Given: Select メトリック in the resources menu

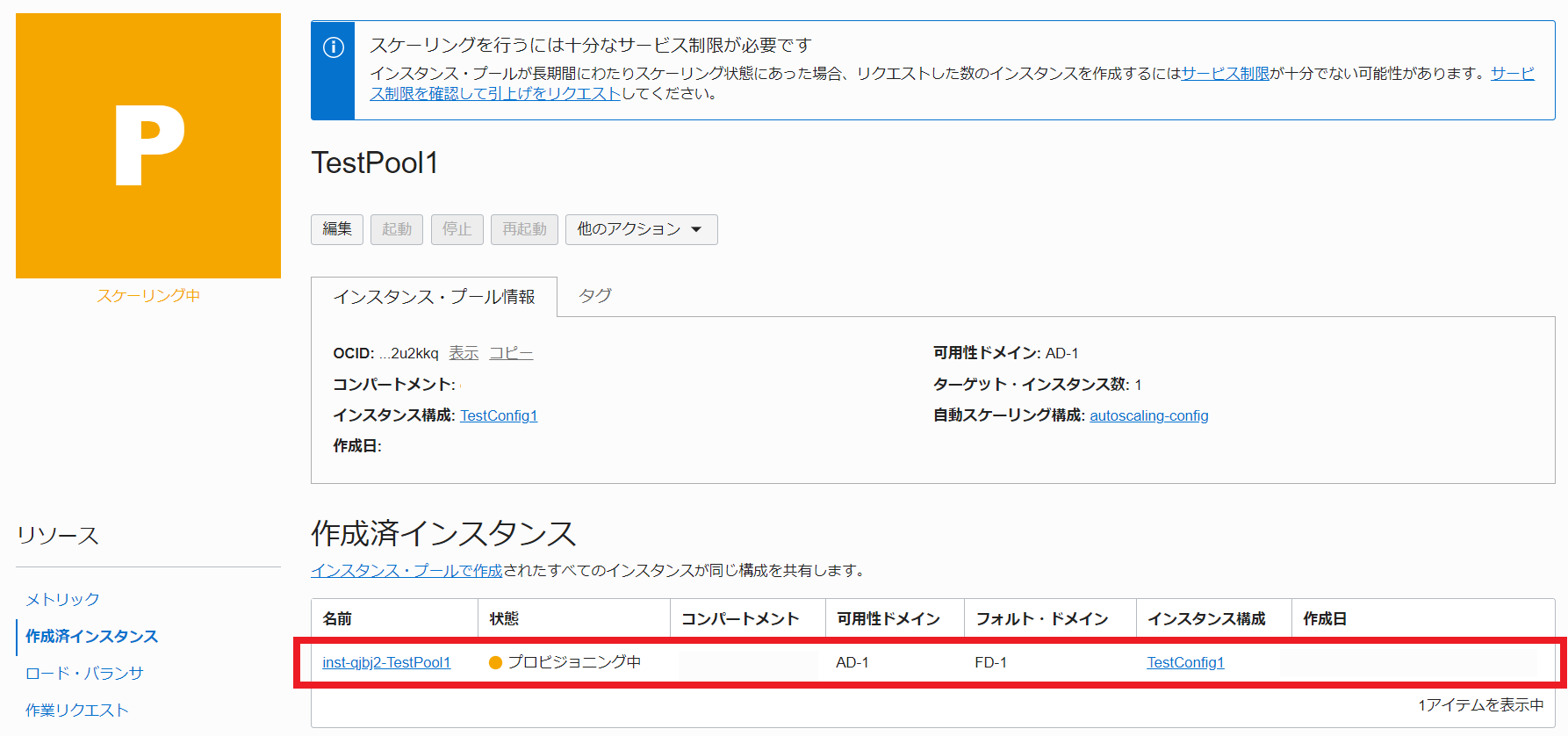Looking at the screenshot, I should point(62,599).
